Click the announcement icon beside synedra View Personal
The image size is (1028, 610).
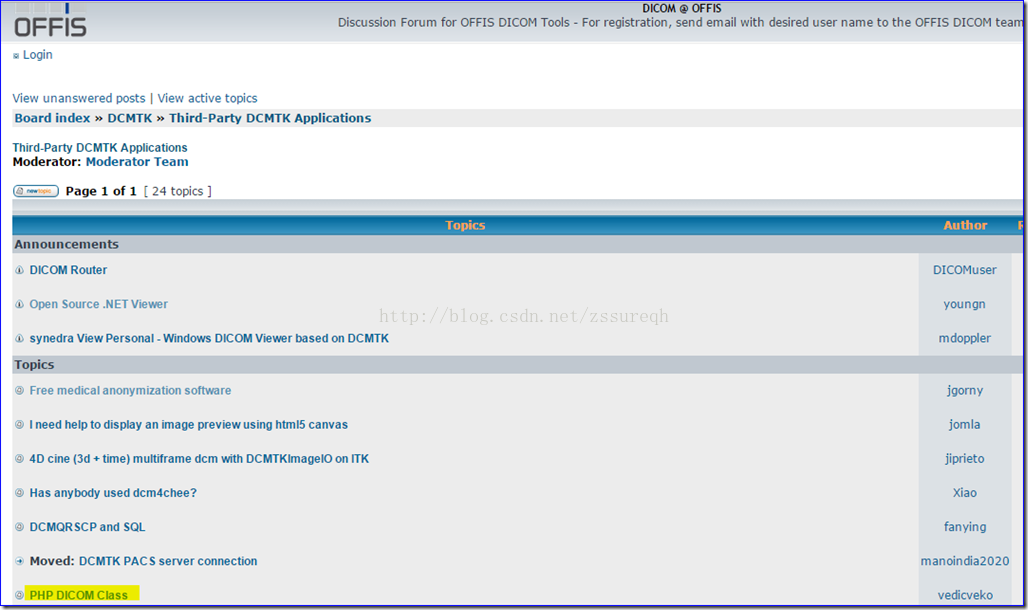(x=20, y=338)
